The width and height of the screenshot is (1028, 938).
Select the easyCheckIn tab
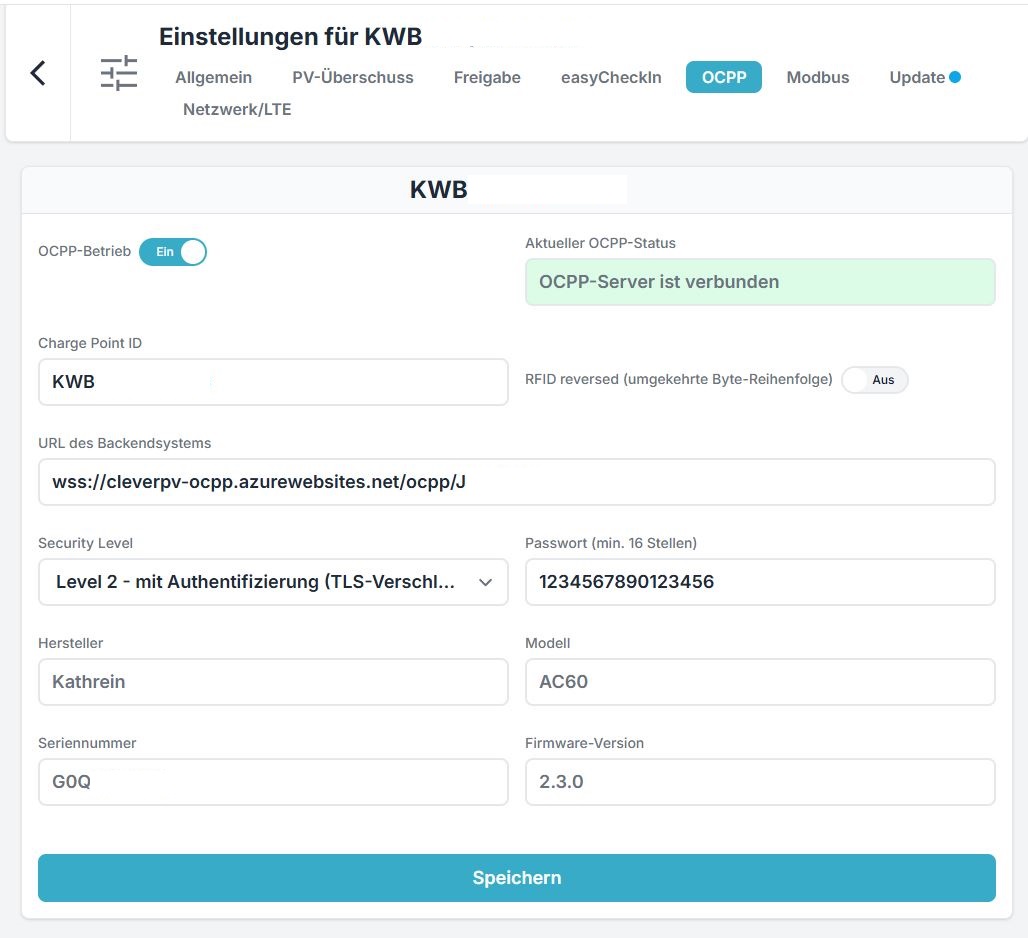pyautogui.click(x=611, y=77)
